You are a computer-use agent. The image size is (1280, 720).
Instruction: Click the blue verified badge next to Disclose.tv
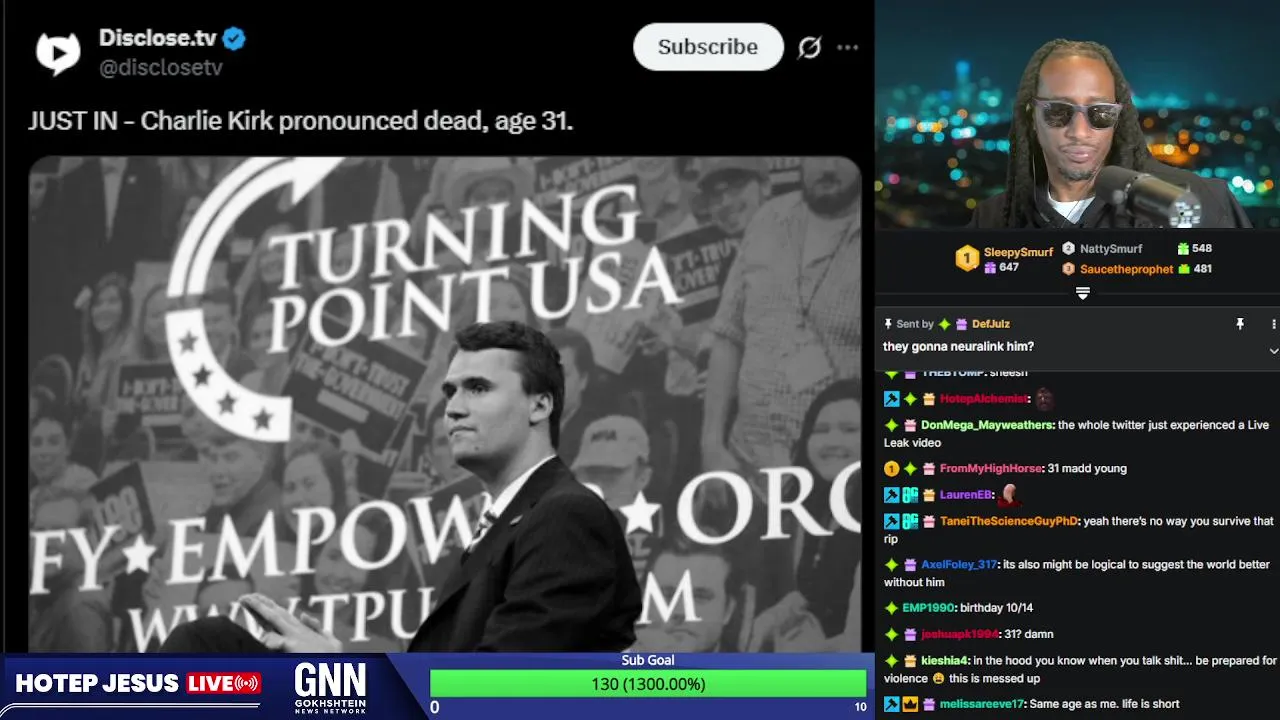click(234, 39)
